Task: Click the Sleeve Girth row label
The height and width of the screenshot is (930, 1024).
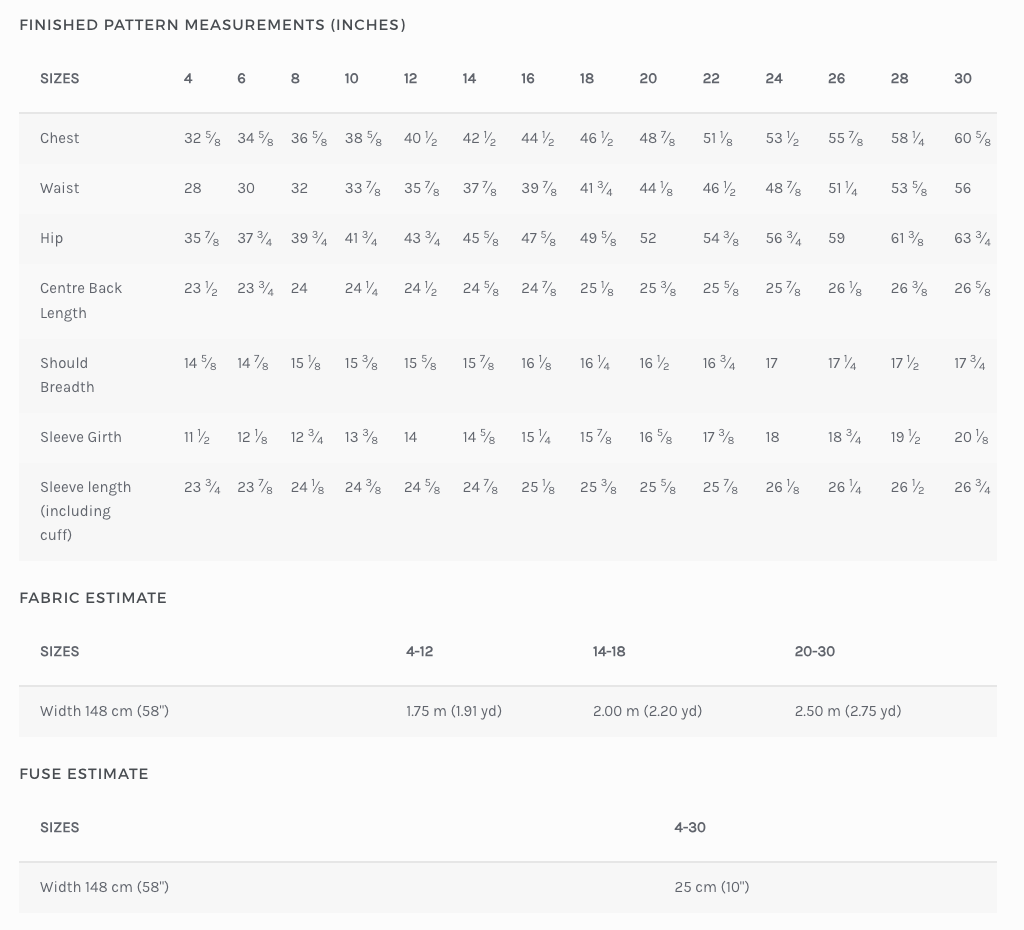Action: tap(81, 437)
